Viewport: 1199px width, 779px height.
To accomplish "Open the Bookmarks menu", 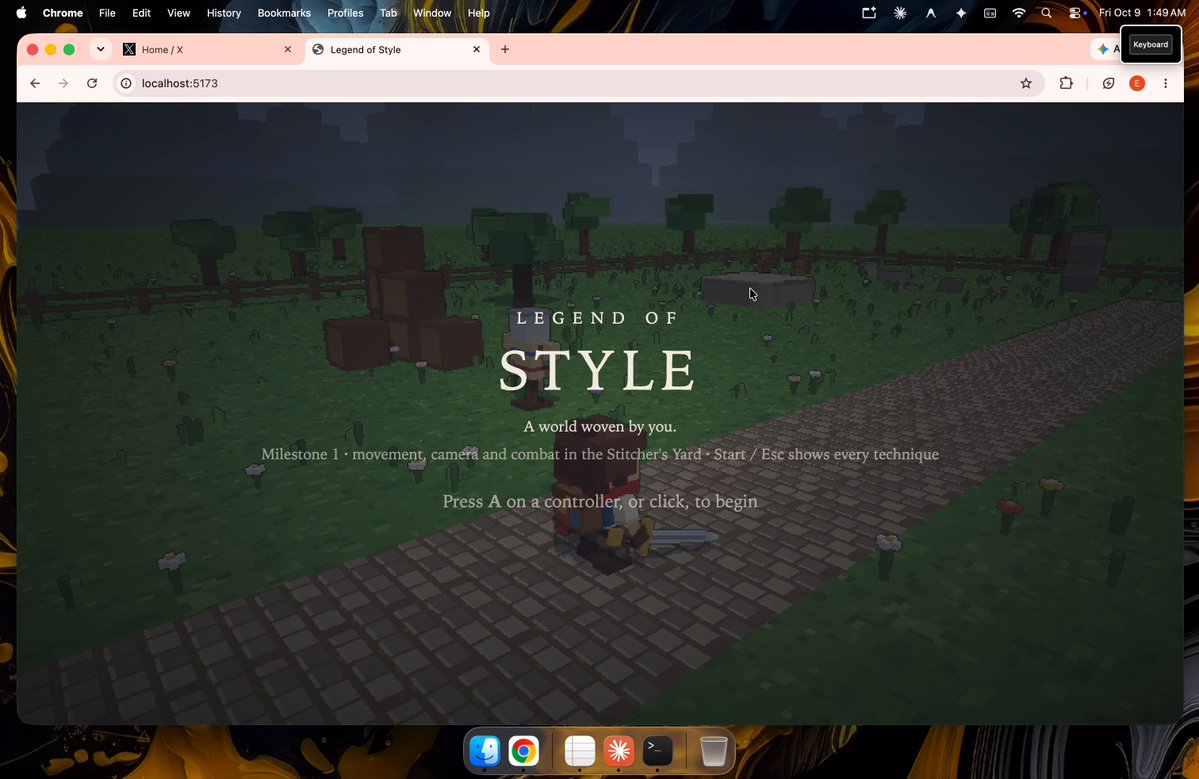I will [284, 13].
